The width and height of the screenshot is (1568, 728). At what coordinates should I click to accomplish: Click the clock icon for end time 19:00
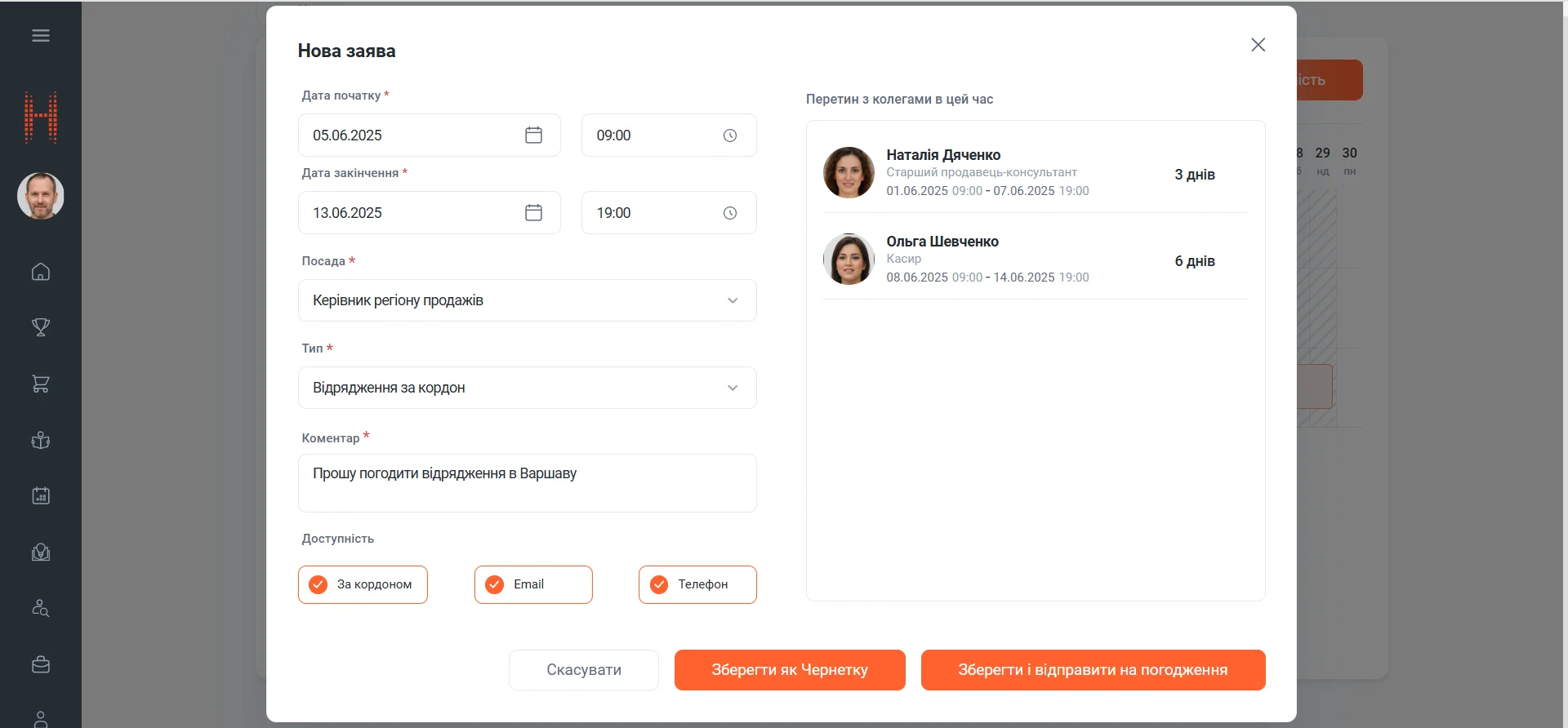pos(729,213)
